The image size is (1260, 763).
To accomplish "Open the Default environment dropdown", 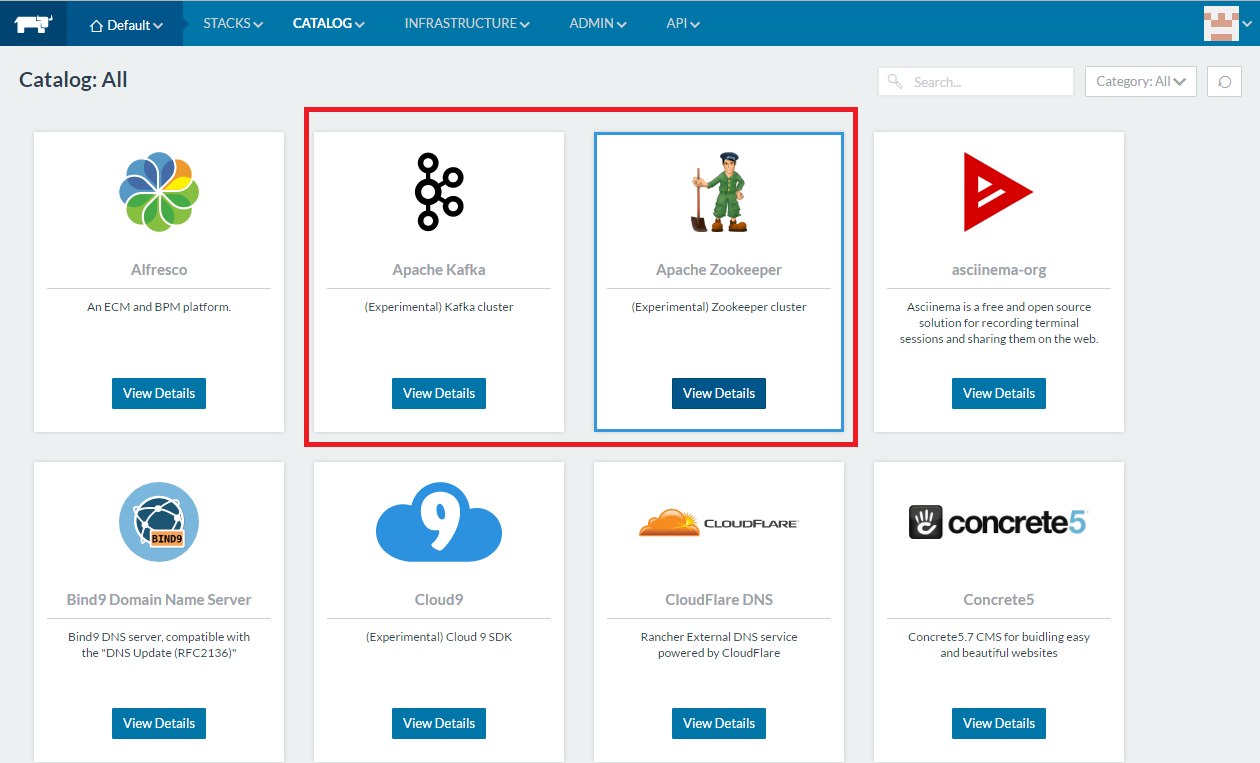I will coord(126,25).
